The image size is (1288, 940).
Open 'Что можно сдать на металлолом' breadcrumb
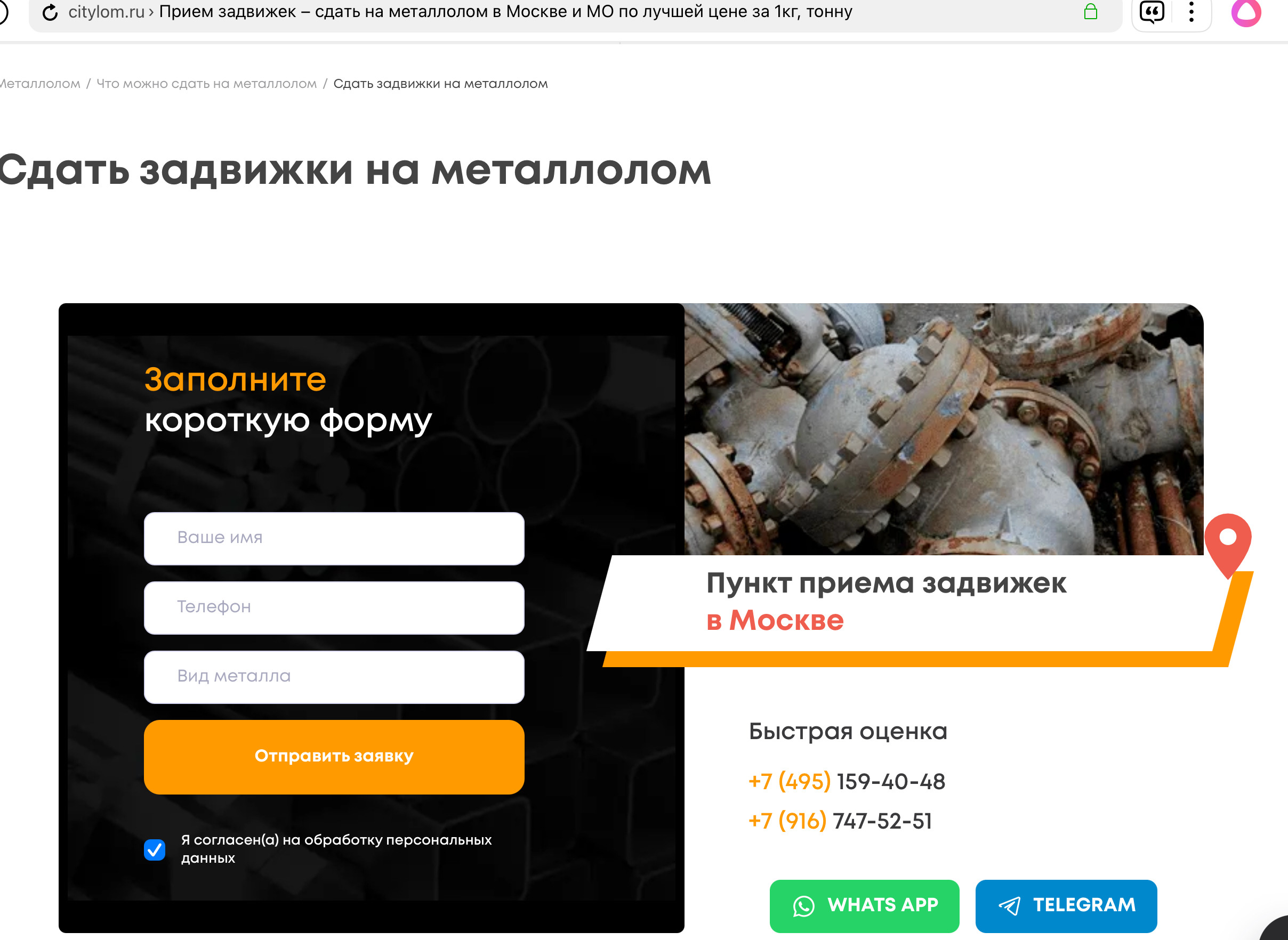[x=206, y=84]
